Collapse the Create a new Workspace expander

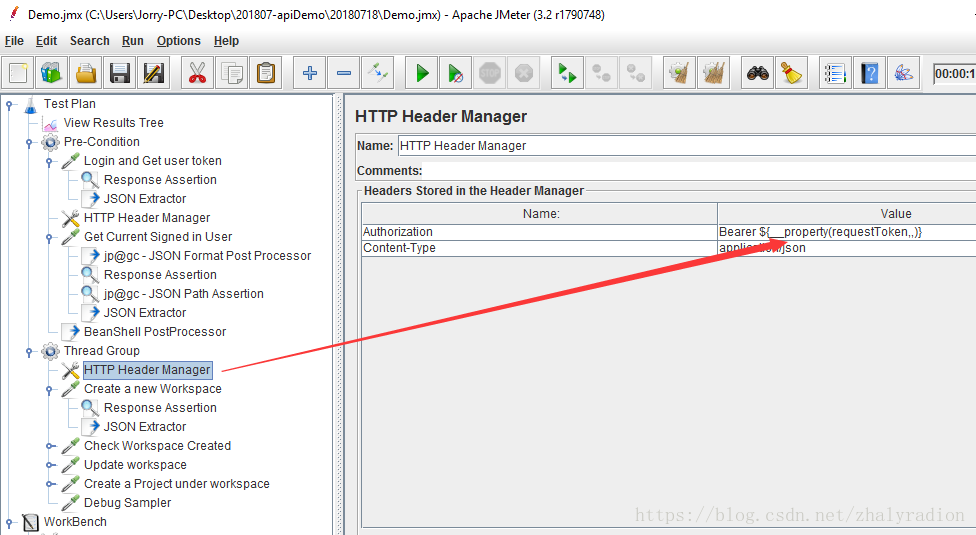[x=49, y=390]
